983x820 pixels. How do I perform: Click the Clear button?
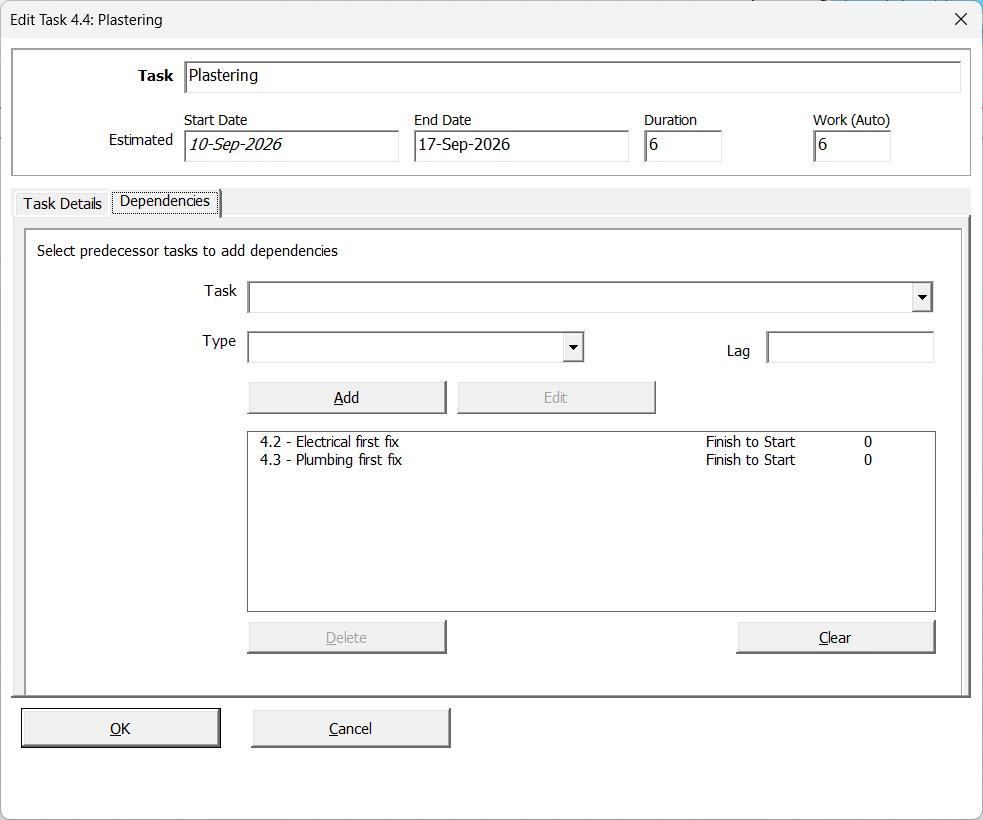click(836, 638)
